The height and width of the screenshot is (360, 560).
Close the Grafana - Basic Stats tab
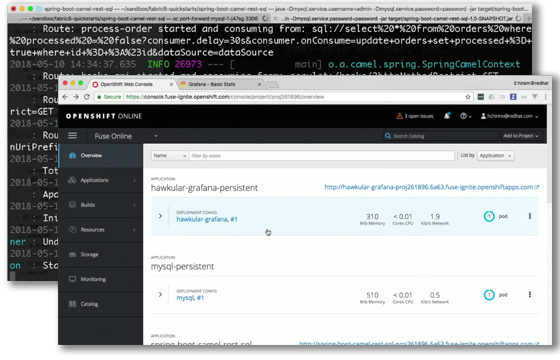259,84
